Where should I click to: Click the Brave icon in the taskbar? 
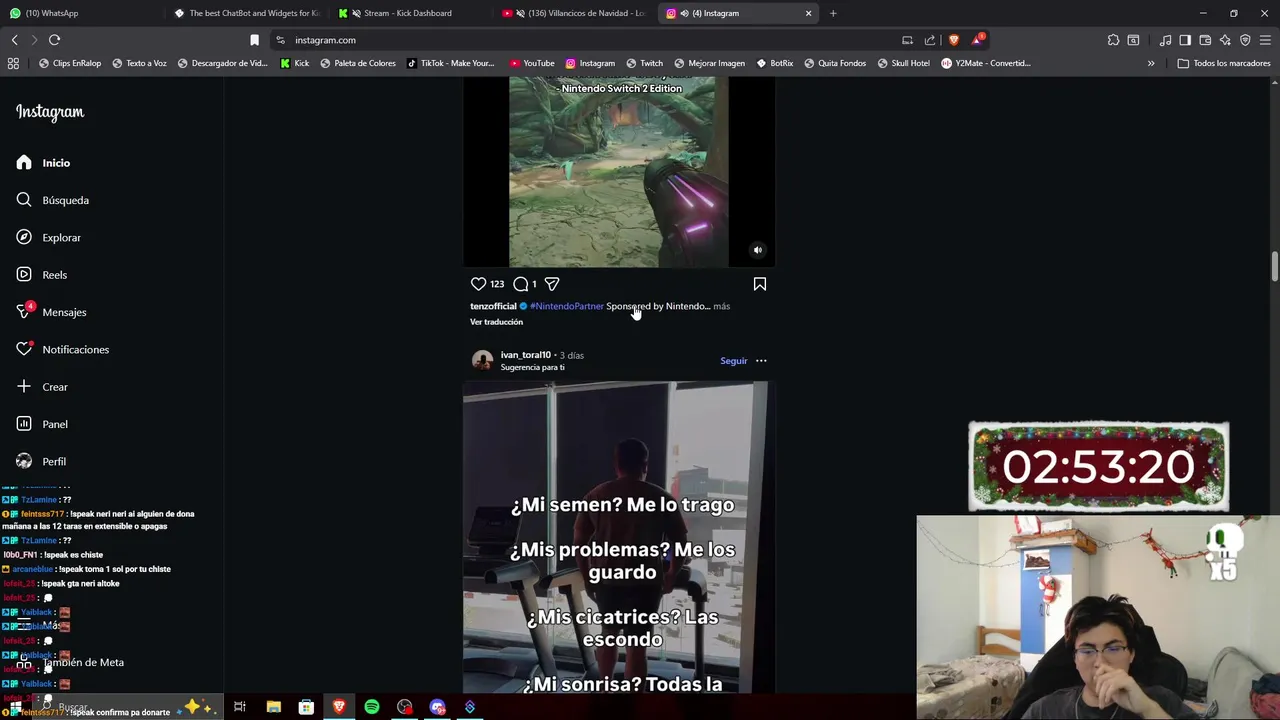339,707
